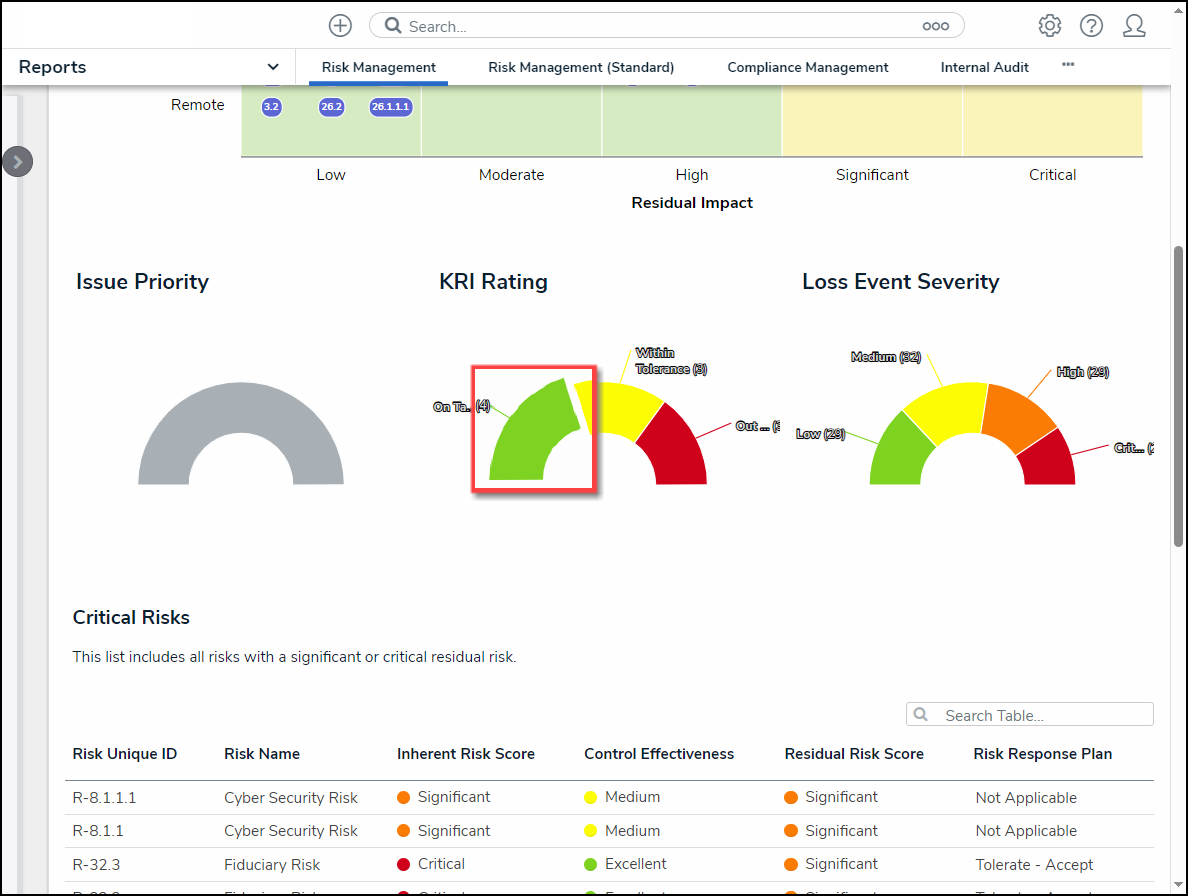Switch to Risk Management (Standard) tab

tap(581, 67)
